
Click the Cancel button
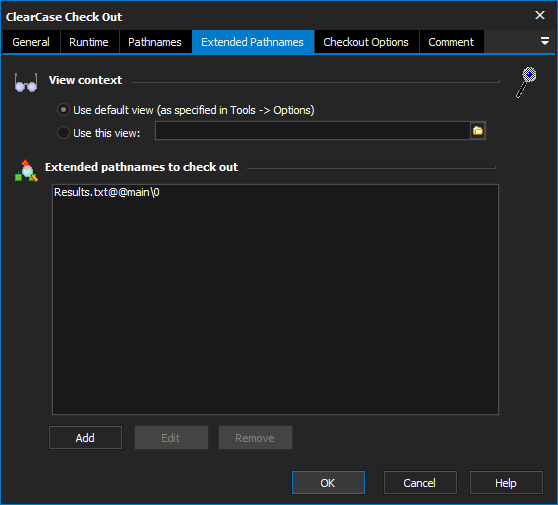tap(420, 483)
